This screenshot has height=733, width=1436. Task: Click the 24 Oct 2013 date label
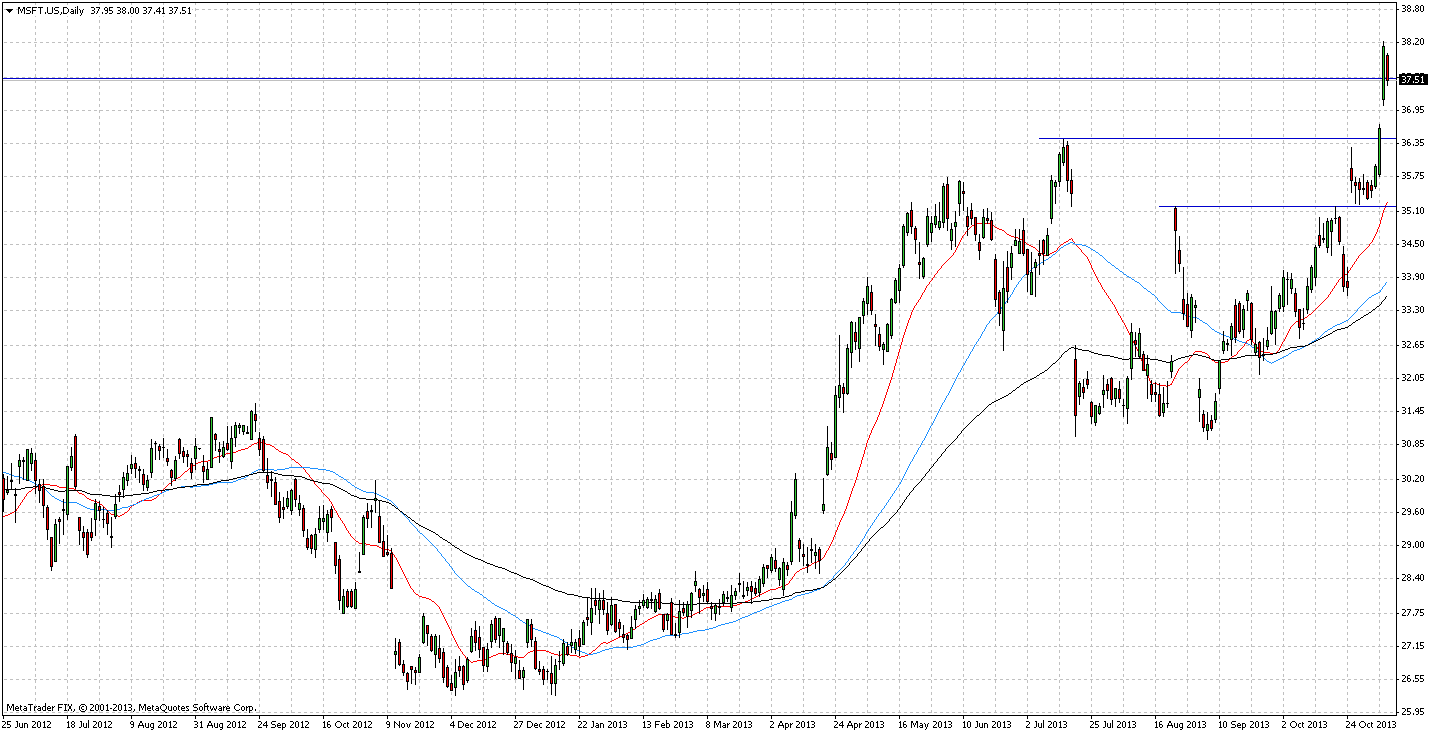click(x=1370, y=724)
